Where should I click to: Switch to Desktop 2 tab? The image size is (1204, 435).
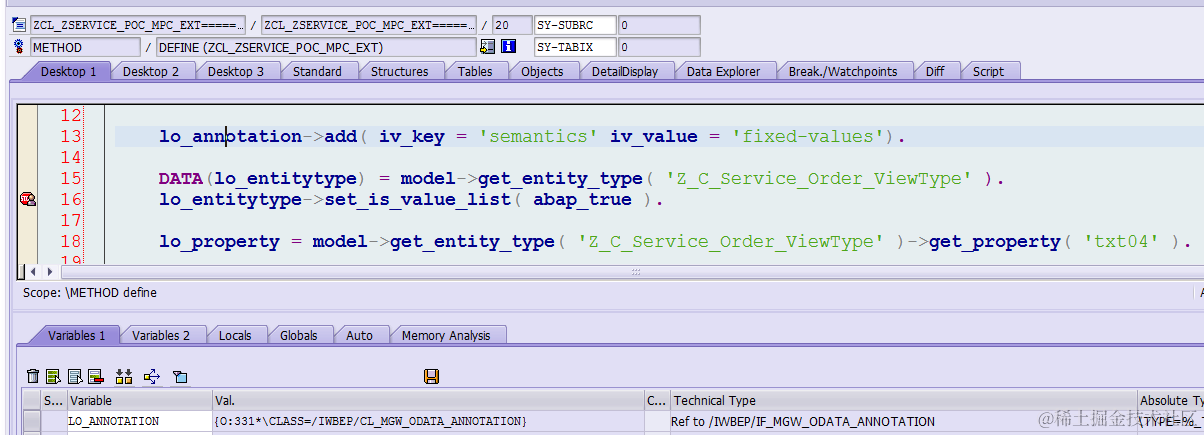151,71
